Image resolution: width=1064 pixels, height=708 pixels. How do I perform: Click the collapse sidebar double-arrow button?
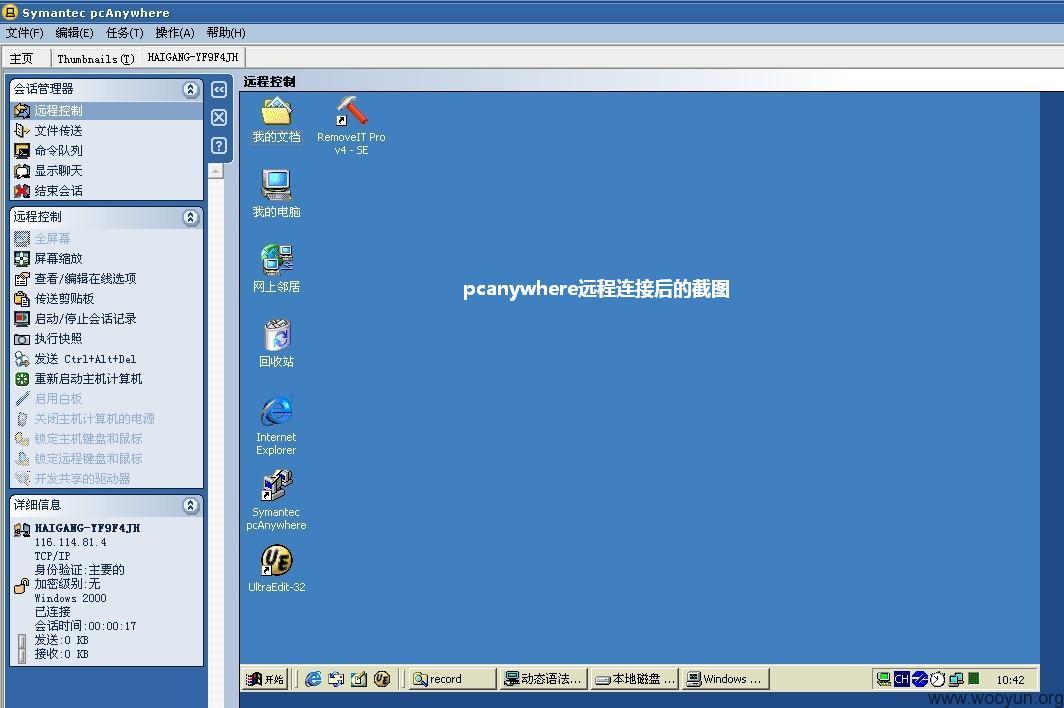point(218,90)
